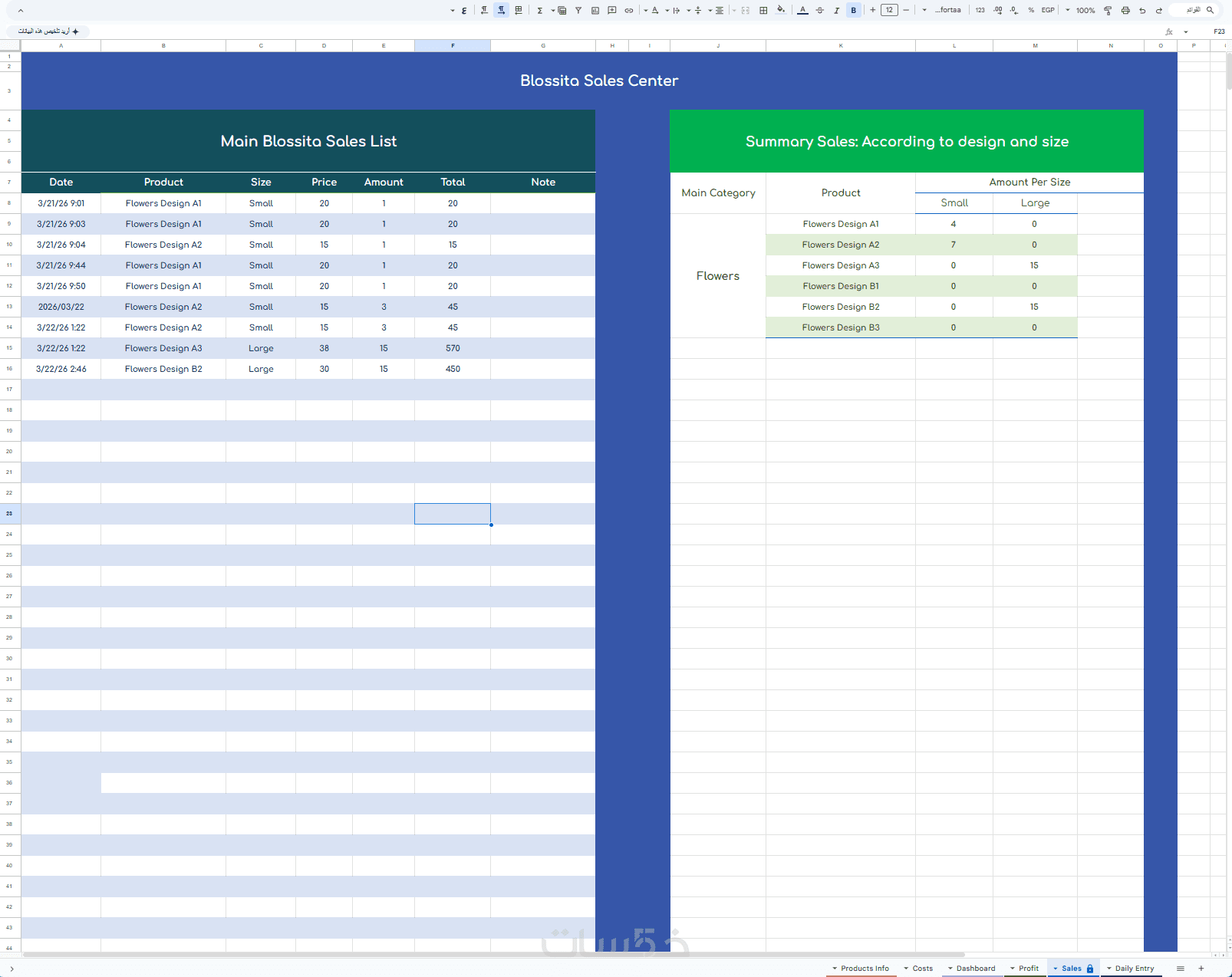This screenshot has width=1232, height=977.
Task: Open the font family dropdown
Action: (942, 10)
